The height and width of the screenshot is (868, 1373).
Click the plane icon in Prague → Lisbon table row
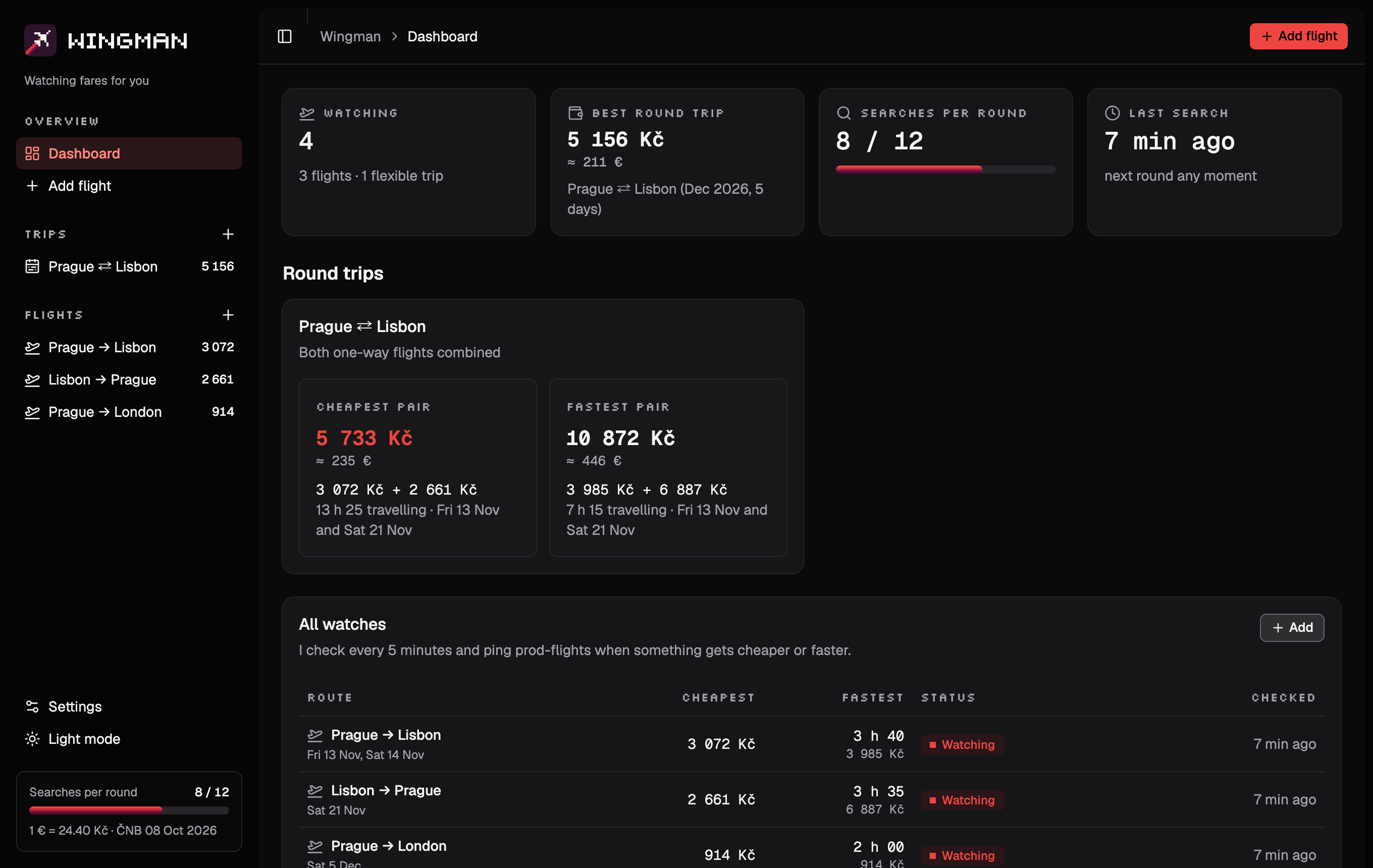tap(315, 735)
